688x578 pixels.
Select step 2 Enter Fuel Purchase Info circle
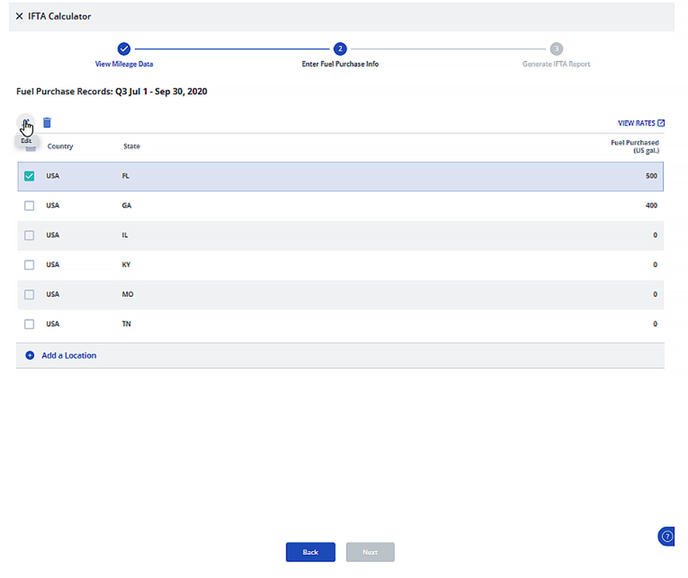[x=340, y=49]
